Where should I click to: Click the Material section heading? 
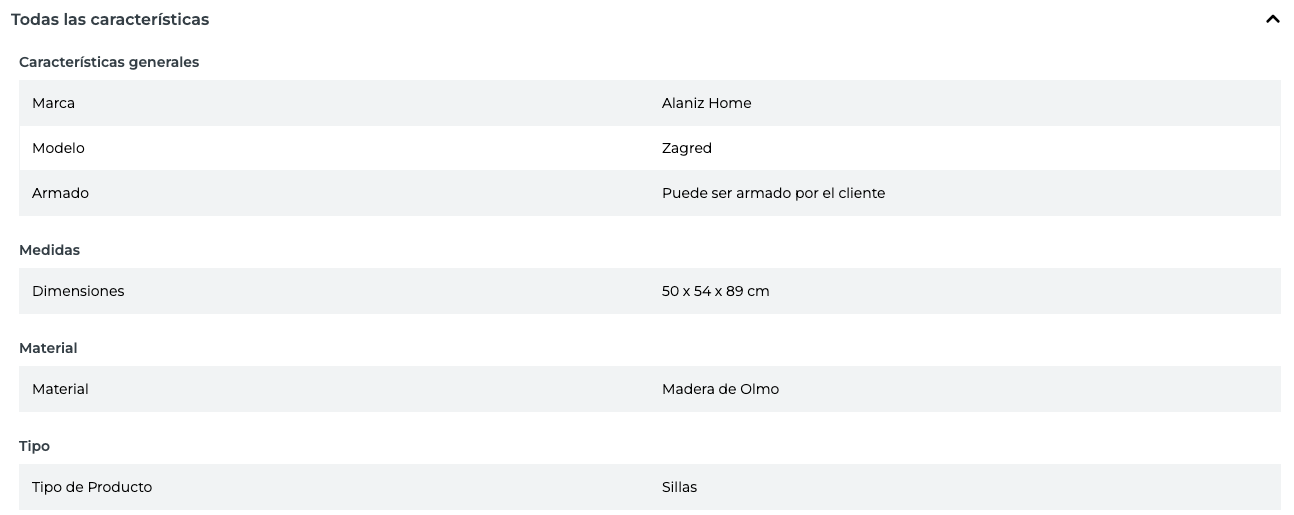pyautogui.click(x=48, y=348)
